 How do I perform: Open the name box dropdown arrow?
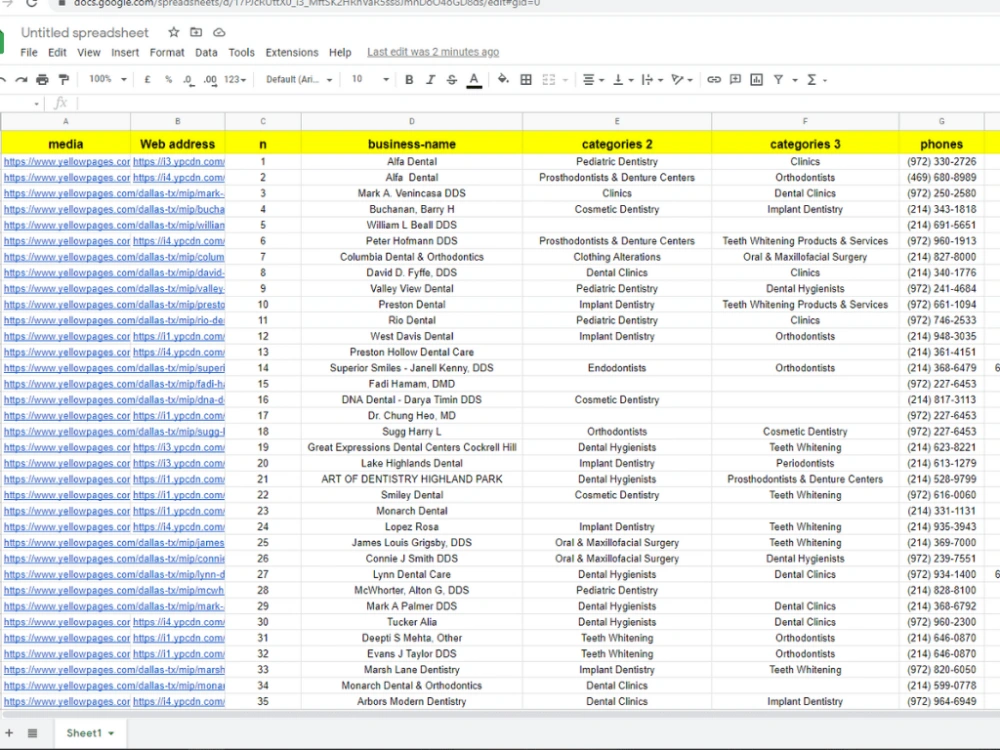click(36, 103)
